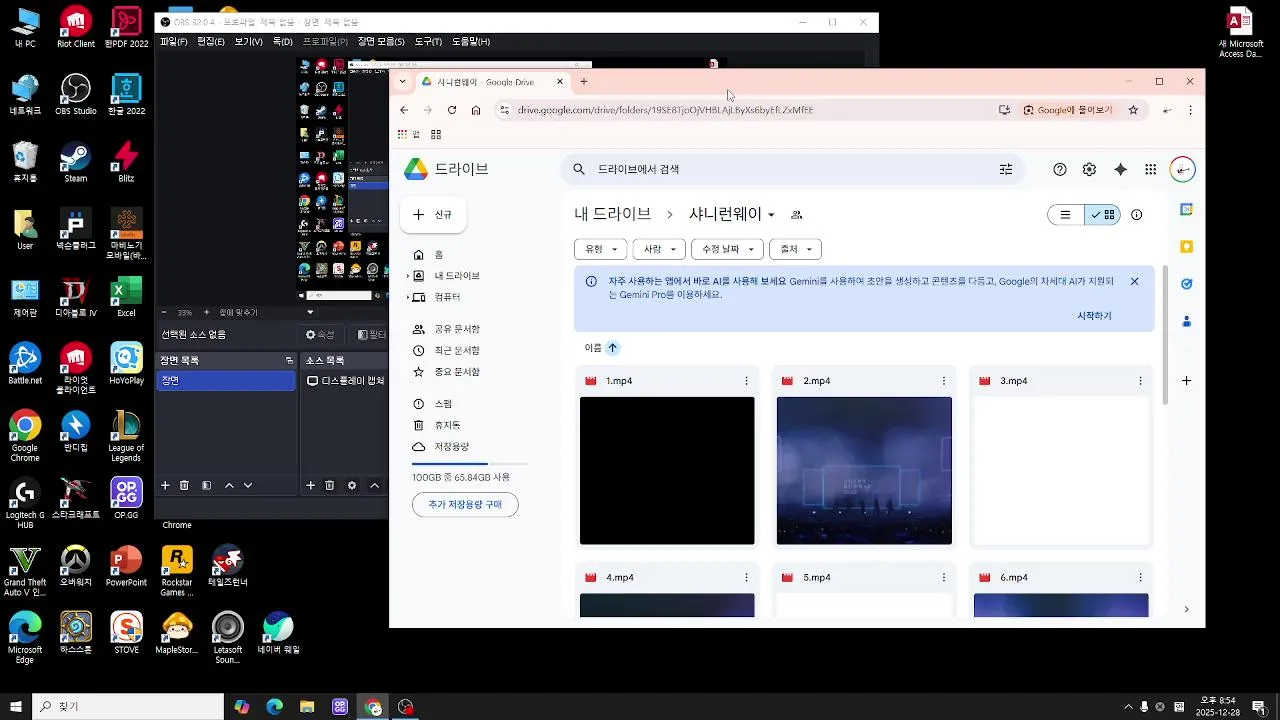Open the 보기(V) menu in OBS
The width and height of the screenshot is (1280, 720).
[249, 42]
